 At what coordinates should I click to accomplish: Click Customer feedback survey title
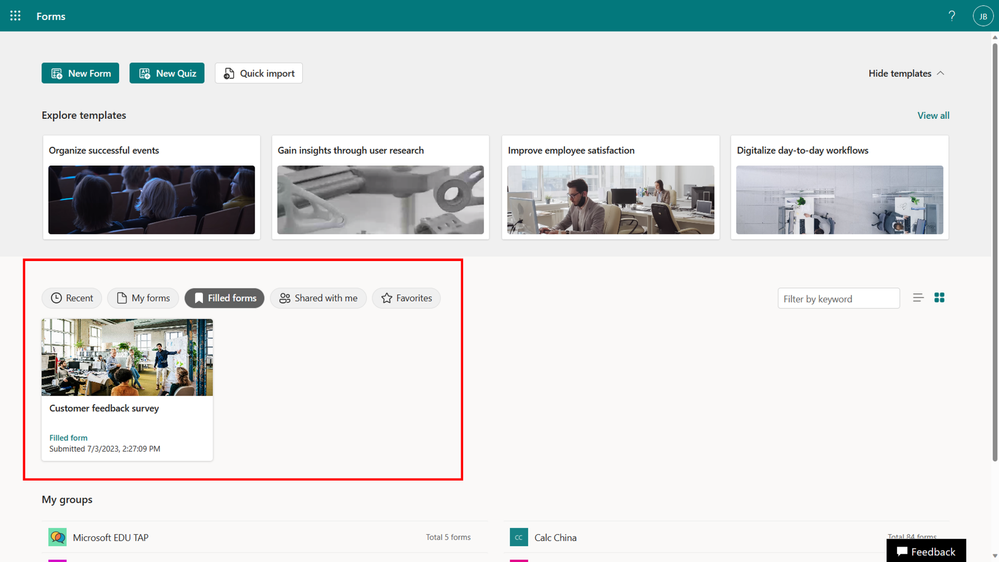click(104, 408)
